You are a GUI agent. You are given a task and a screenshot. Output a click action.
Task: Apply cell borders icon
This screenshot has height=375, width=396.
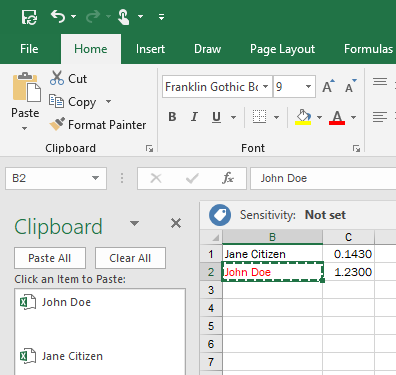click(x=259, y=117)
